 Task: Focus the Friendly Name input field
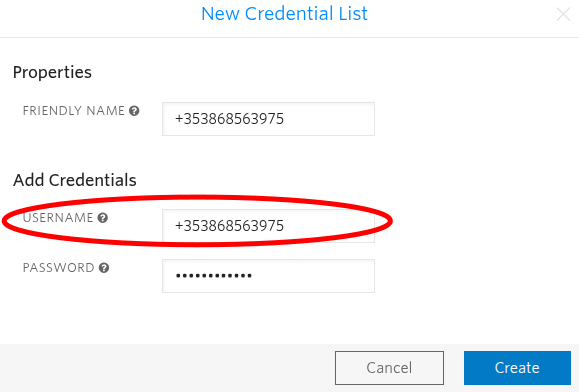[x=268, y=119]
